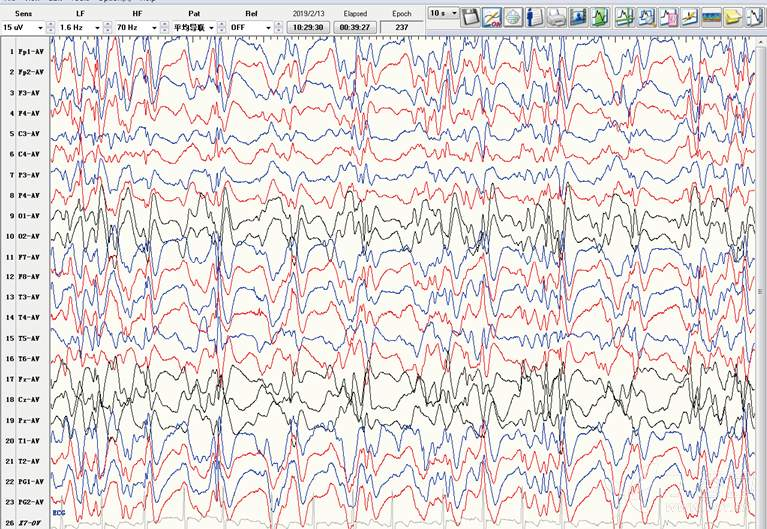Select channel label O1-AV
This screenshot has width=767, height=529.
[x=29, y=216]
